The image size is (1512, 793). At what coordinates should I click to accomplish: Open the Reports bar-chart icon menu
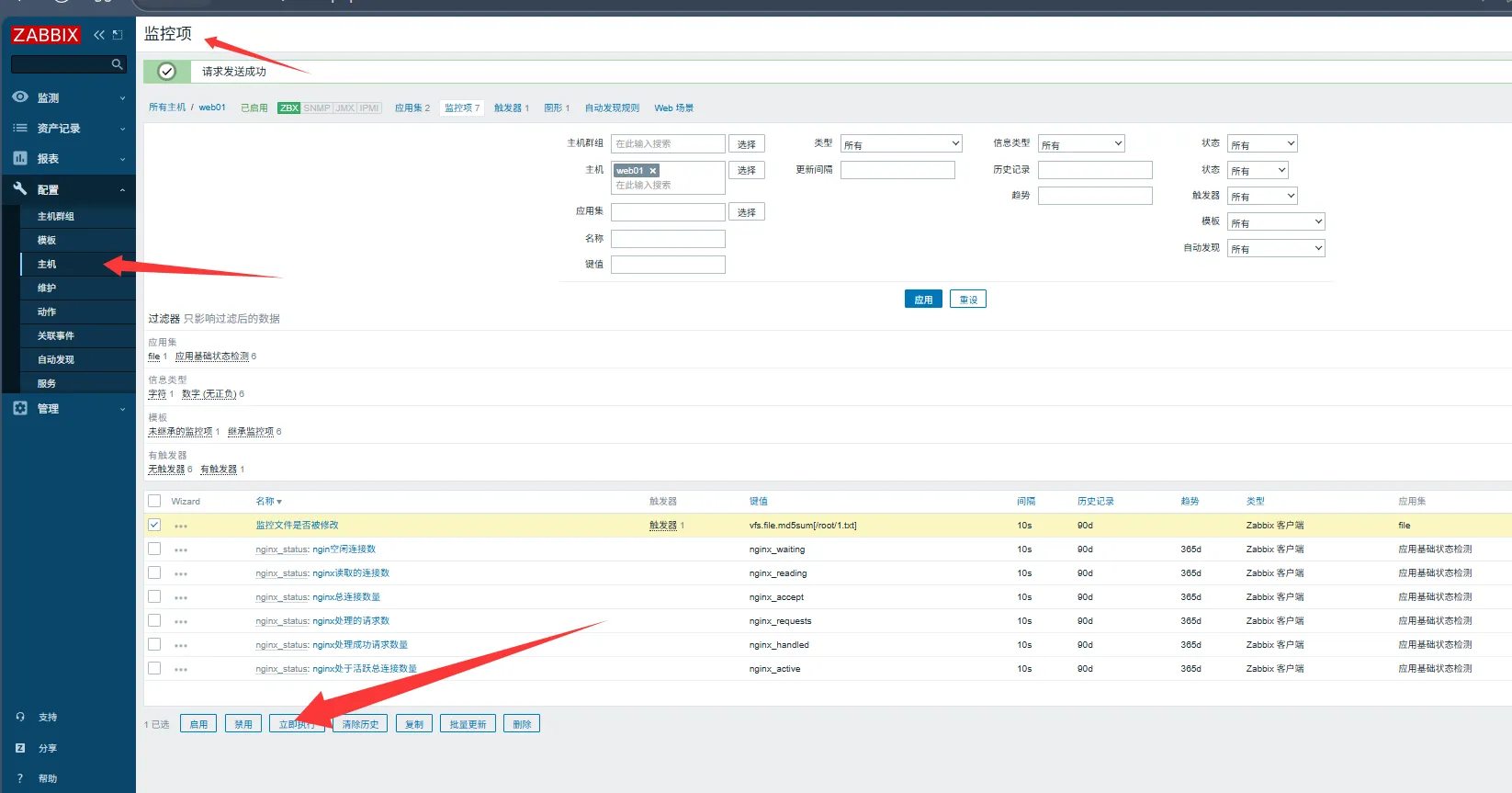[20, 158]
